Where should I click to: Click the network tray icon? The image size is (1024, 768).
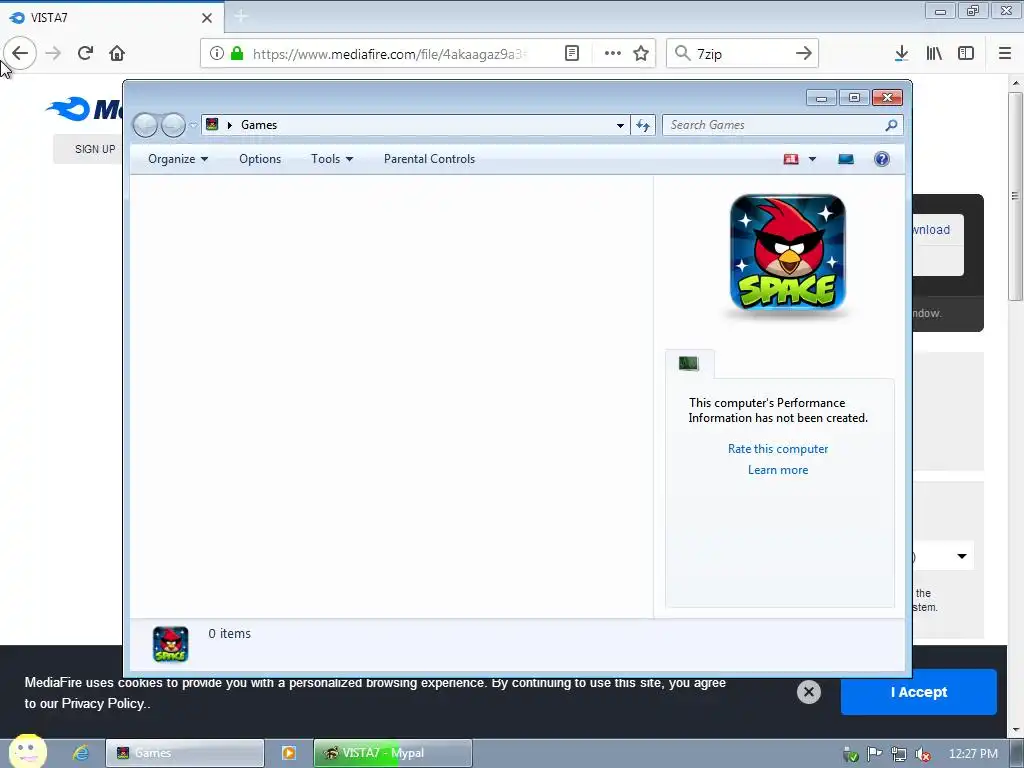(899, 754)
